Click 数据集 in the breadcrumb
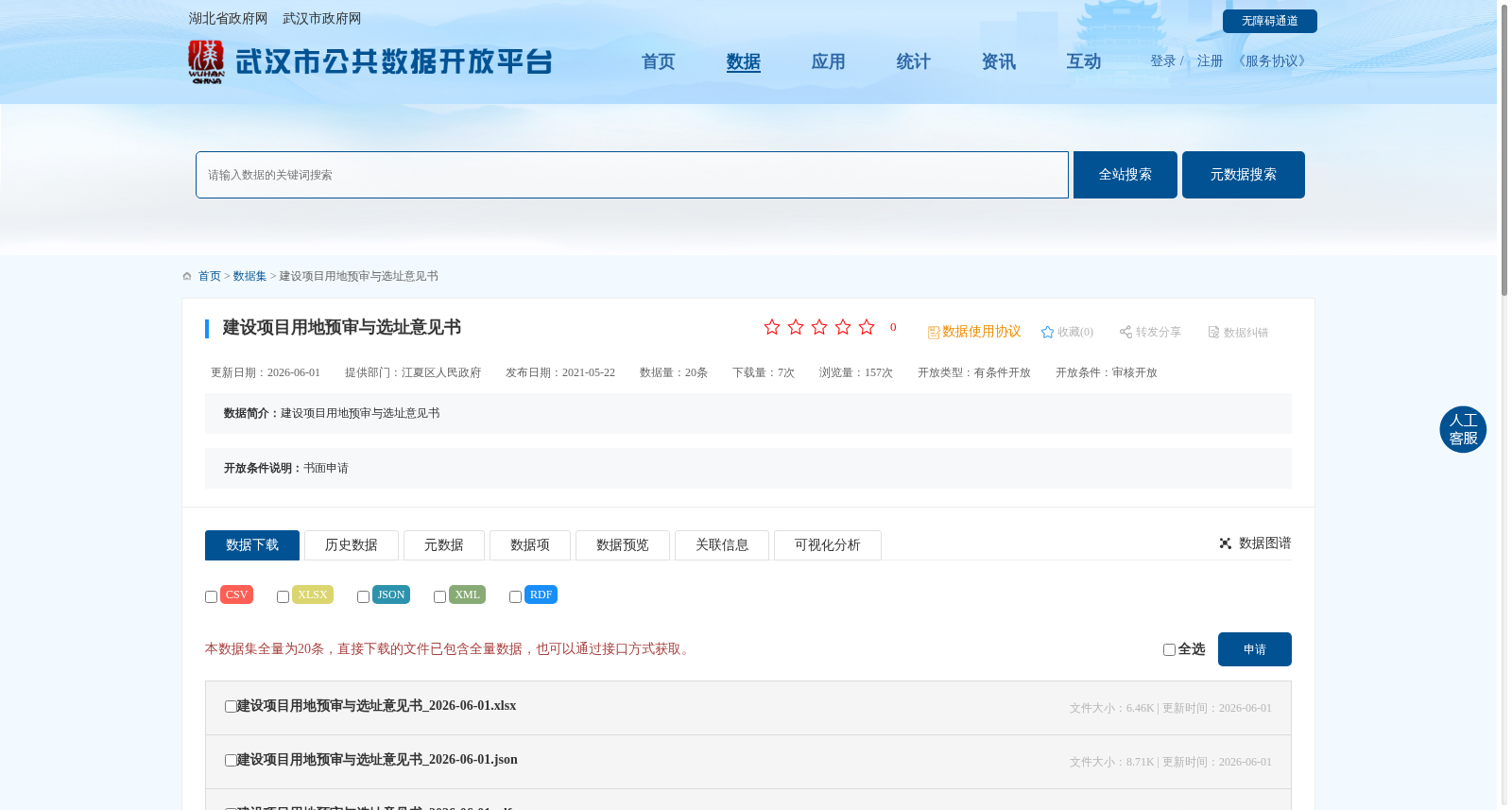 (x=250, y=276)
